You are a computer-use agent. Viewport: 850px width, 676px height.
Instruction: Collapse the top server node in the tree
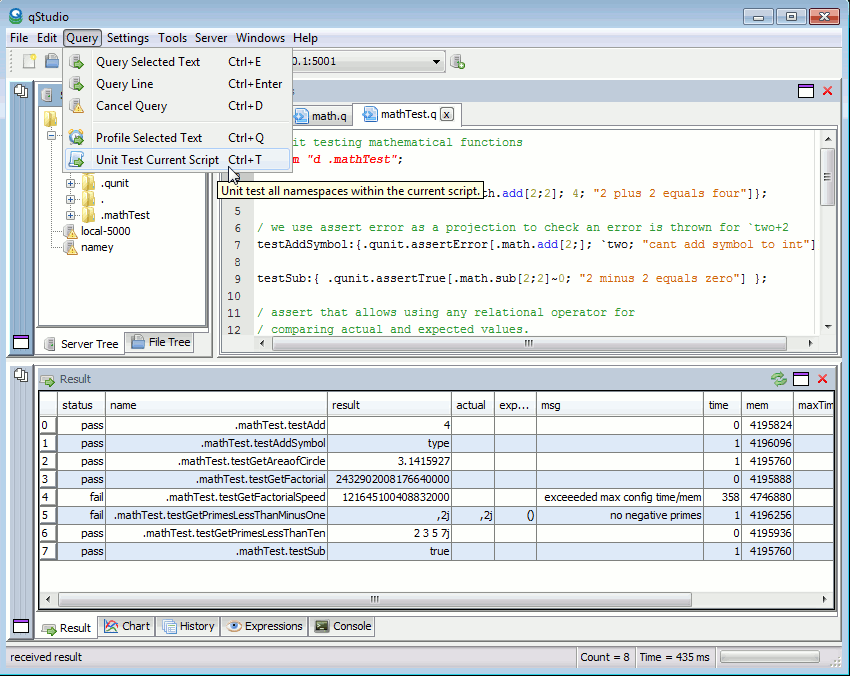coord(51,136)
